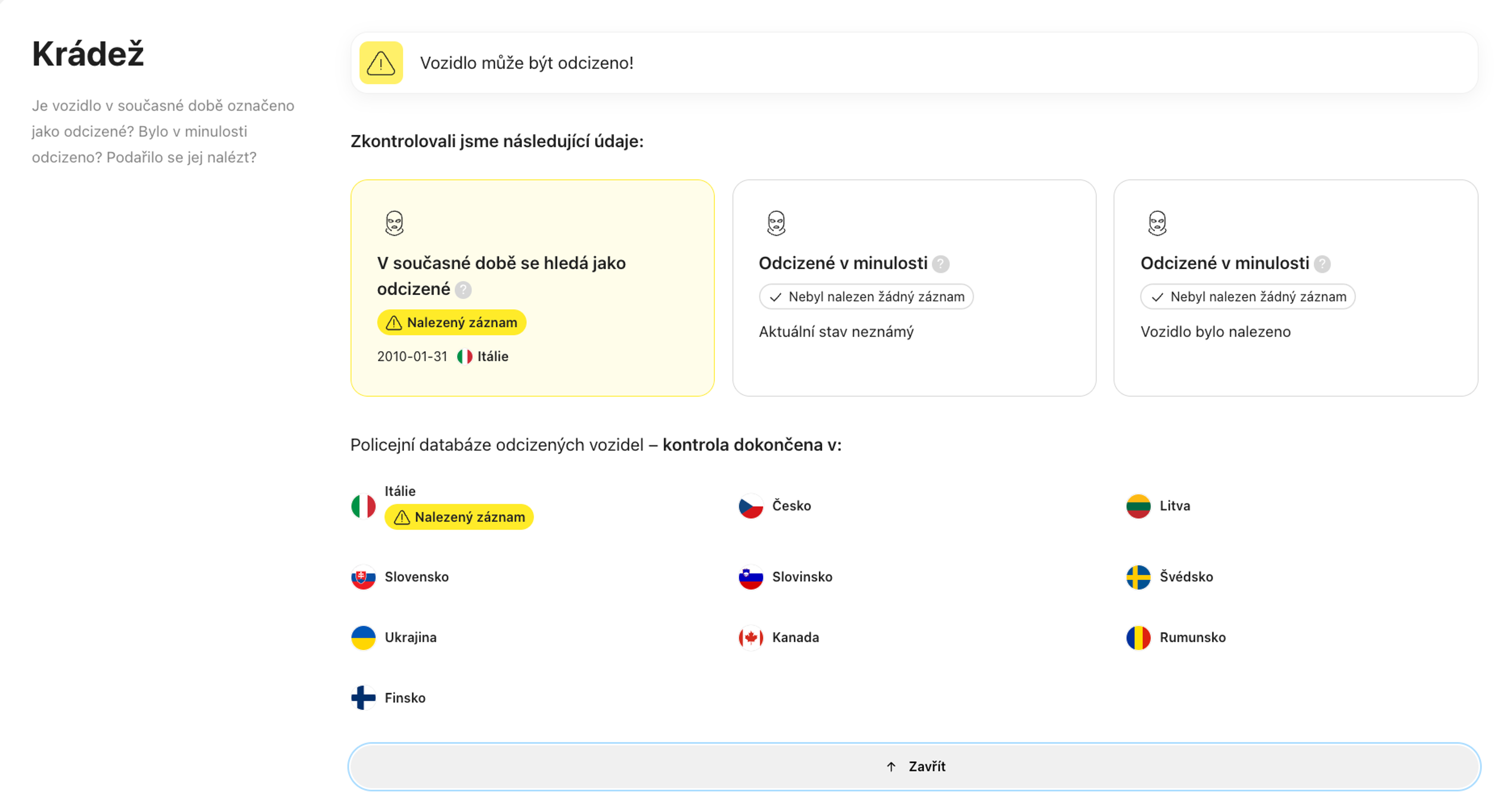The image size is (1505, 812).
Task: Click the Italy flag in country list
Action: coord(363,506)
